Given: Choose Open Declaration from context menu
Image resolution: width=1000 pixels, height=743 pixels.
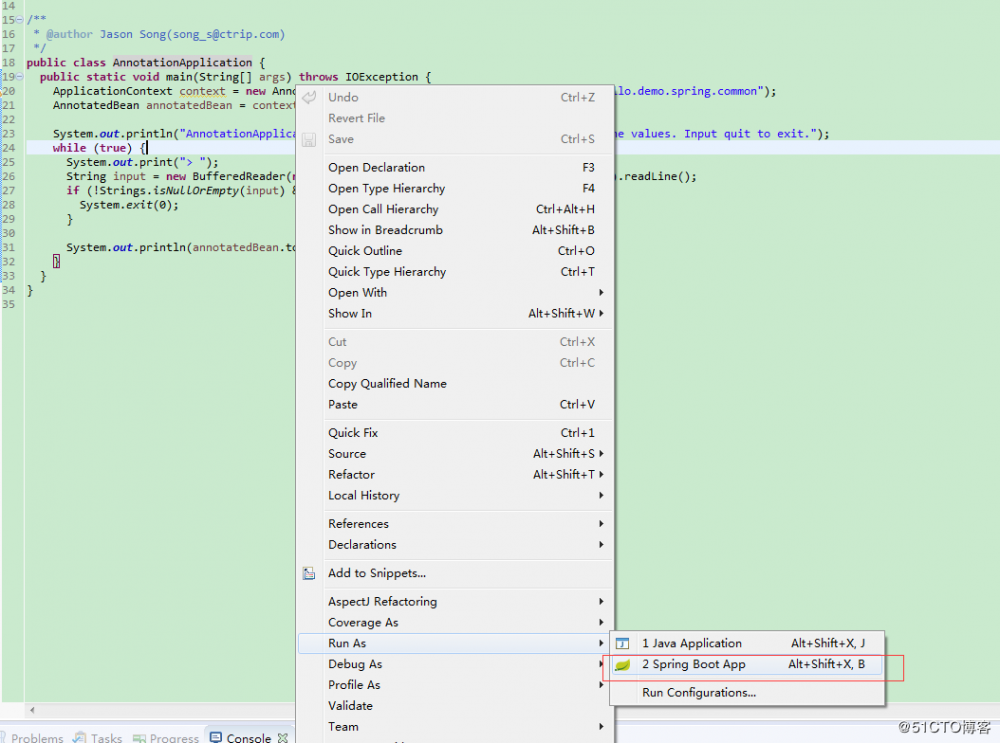Looking at the screenshot, I should click(x=455, y=168).
